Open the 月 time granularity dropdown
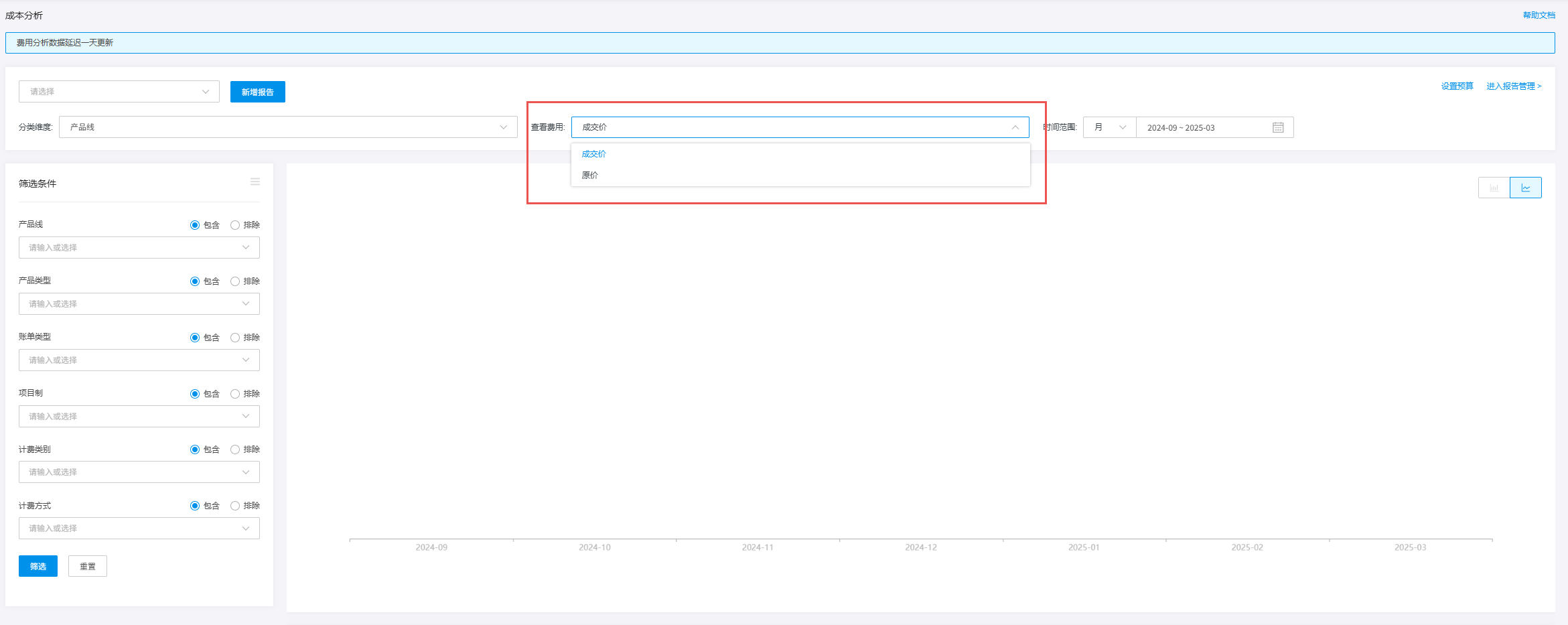This screenshot has width=1568, height=625. 1109,127
